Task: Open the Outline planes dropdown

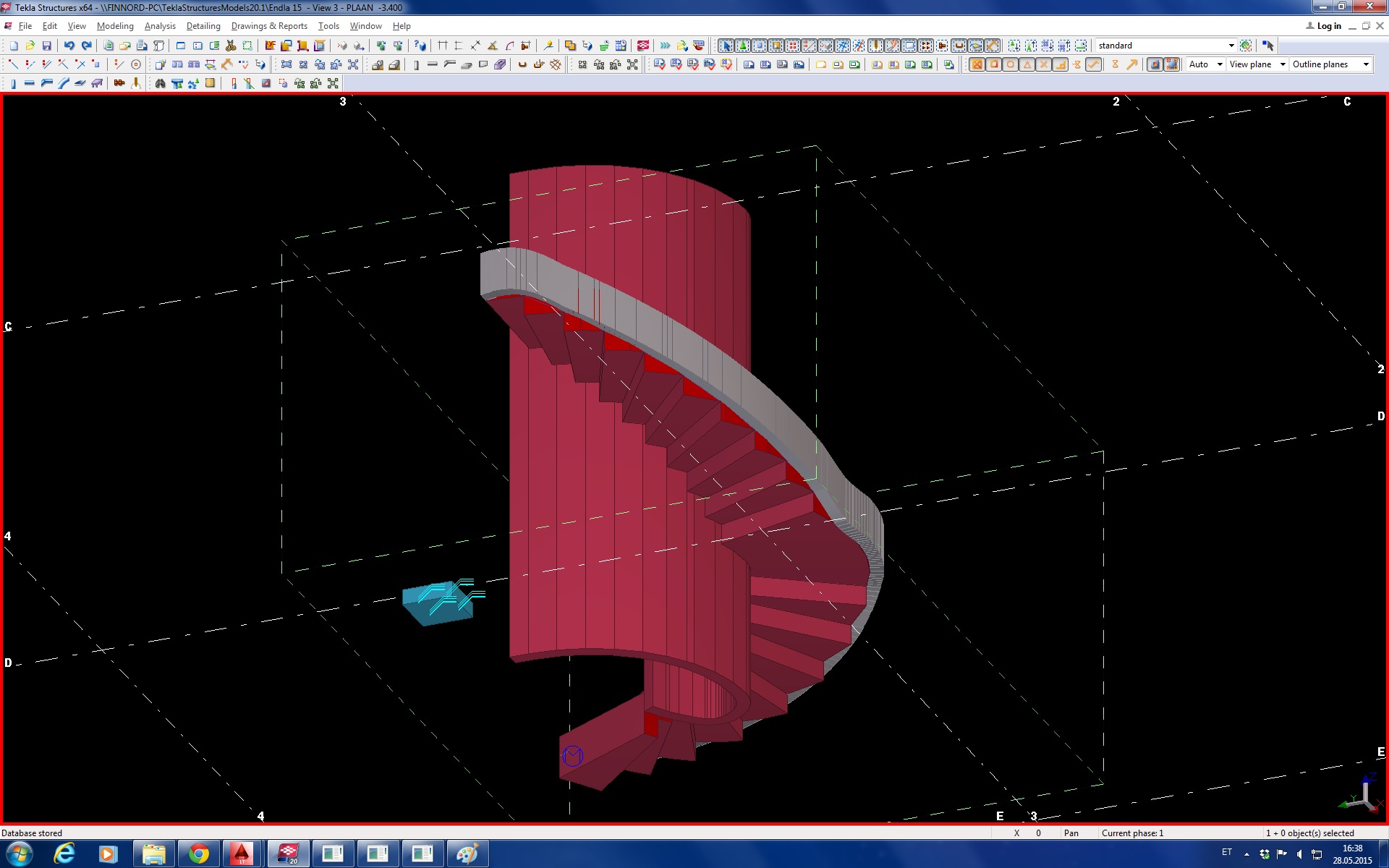Action: coord(1365,64)
